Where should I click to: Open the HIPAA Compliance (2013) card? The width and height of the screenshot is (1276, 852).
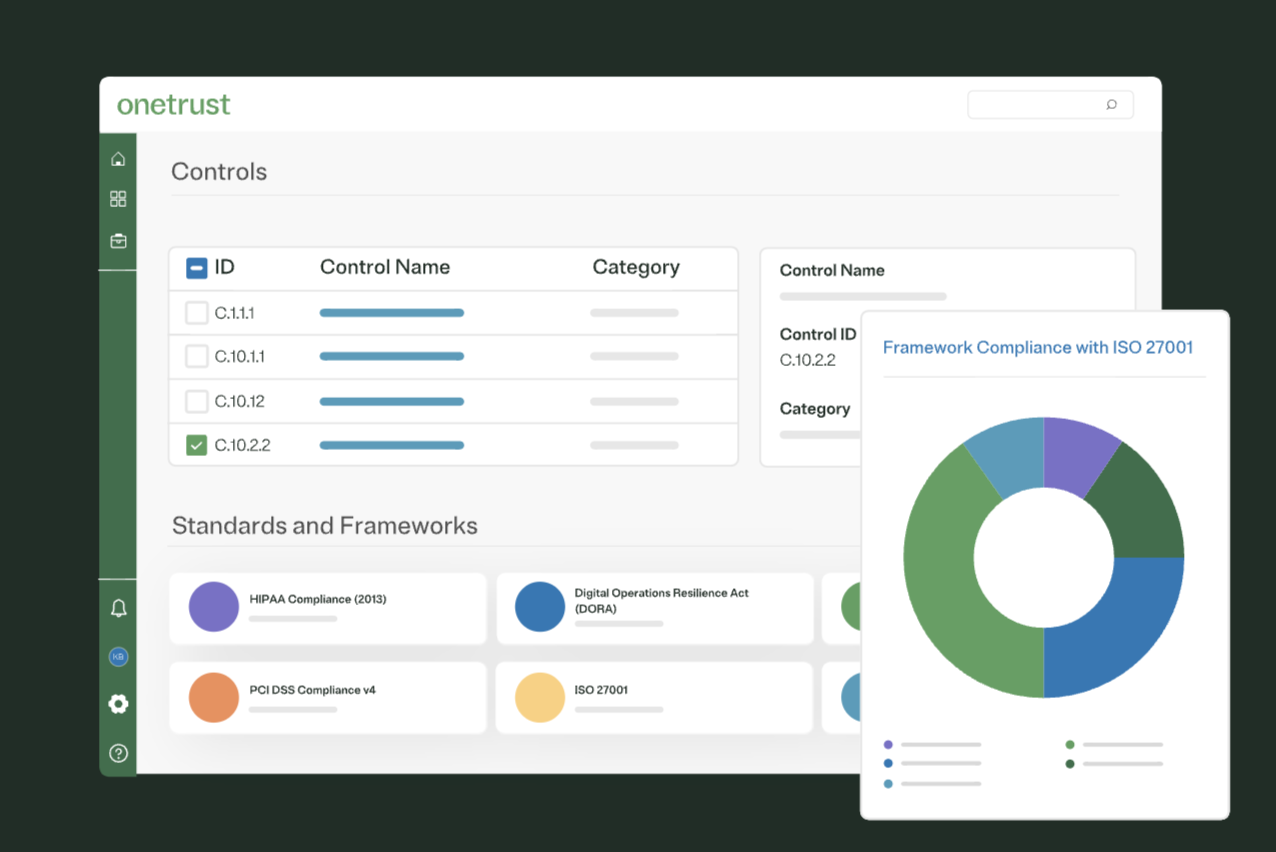point(328,608)
